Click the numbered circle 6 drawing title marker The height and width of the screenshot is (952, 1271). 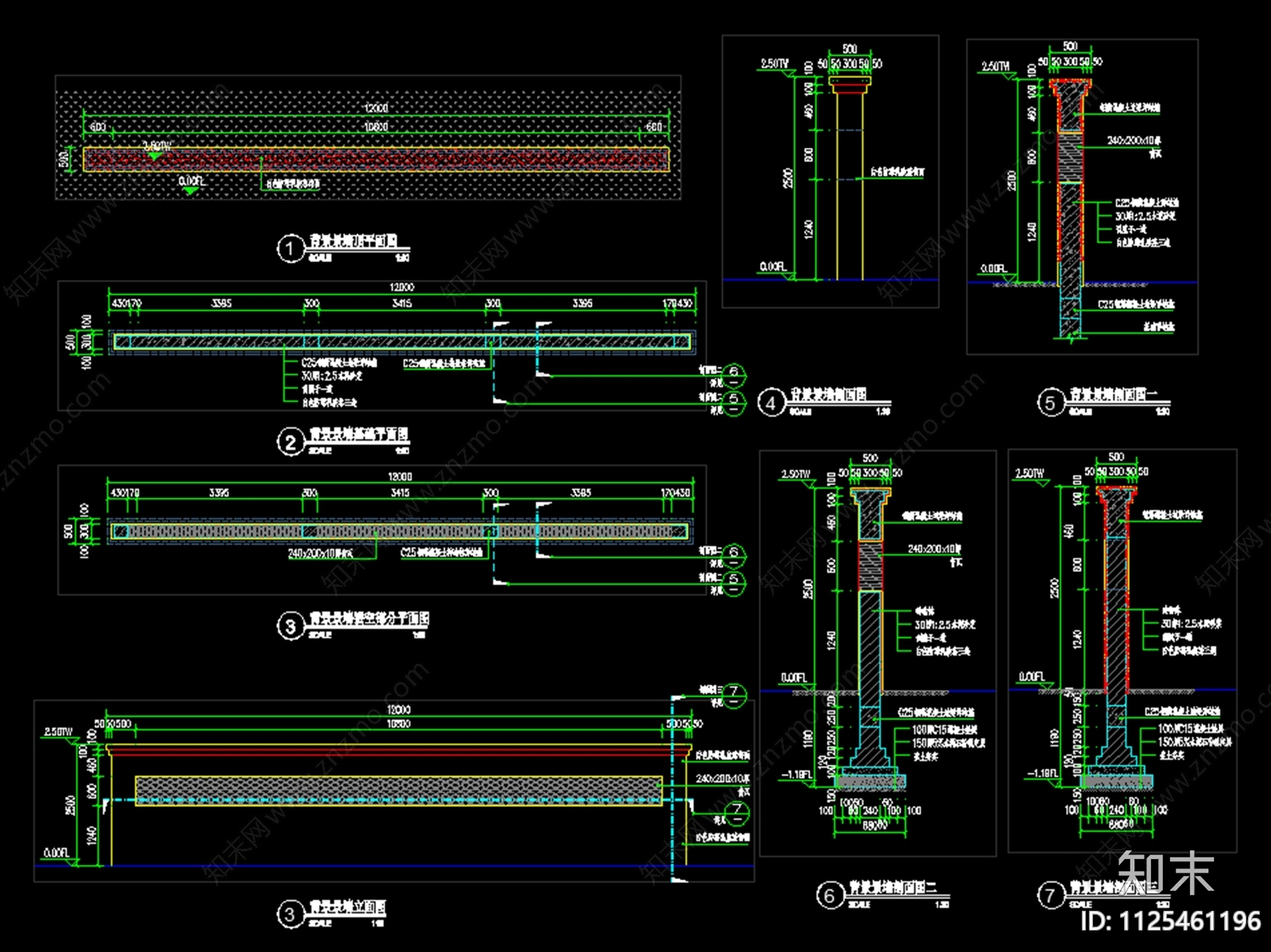[829, 896]
